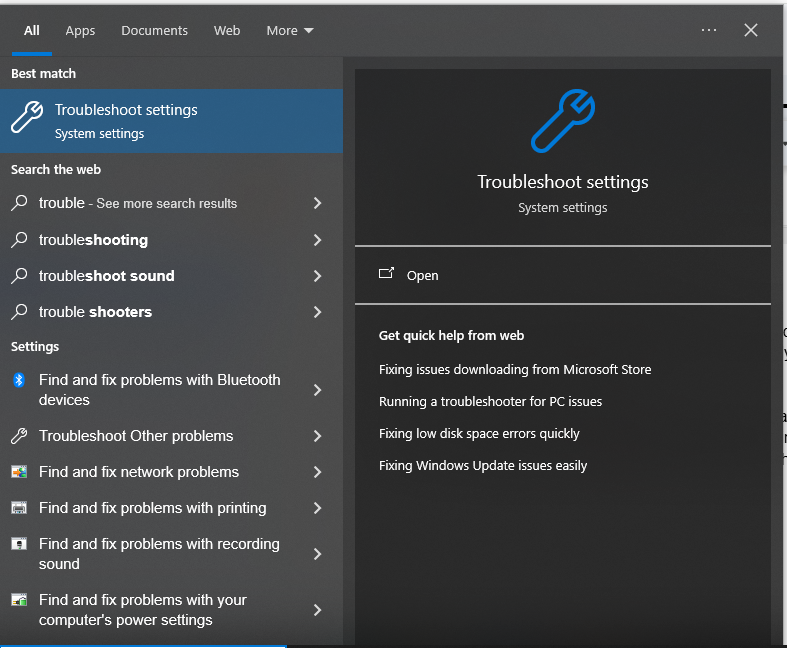The width and height of the screenshot is (787, 648).
Task: Expand Bluetooth devices result chevron
Action: pos(317,390)
